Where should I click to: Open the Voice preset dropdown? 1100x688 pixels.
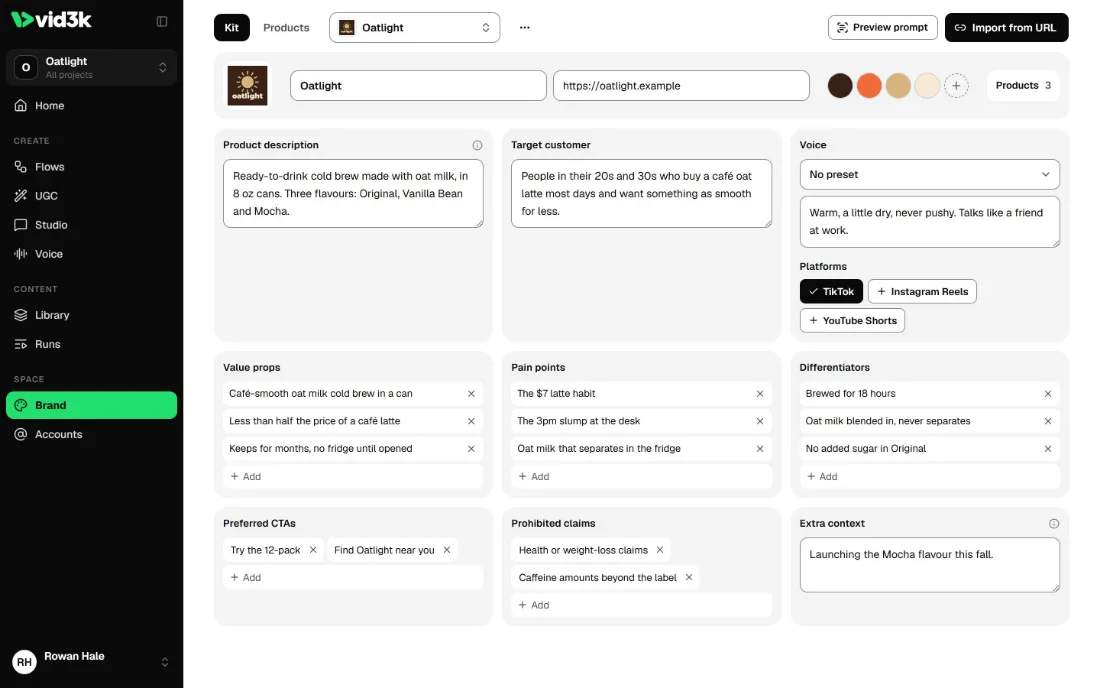click(930, 175)
